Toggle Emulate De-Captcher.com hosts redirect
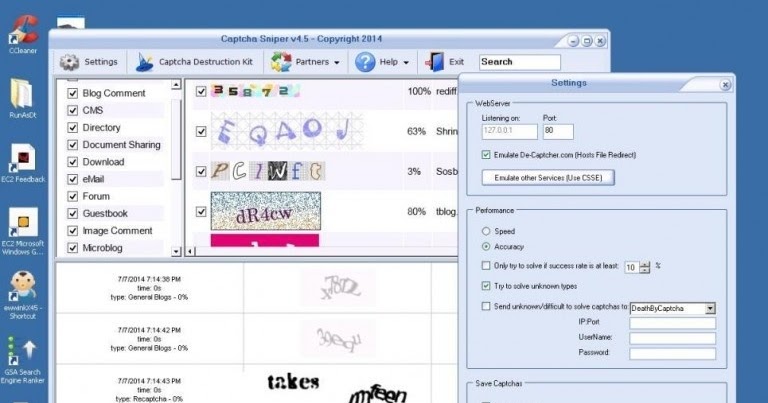The width and height of the screenshot is (768, 403). pos(486,155)
